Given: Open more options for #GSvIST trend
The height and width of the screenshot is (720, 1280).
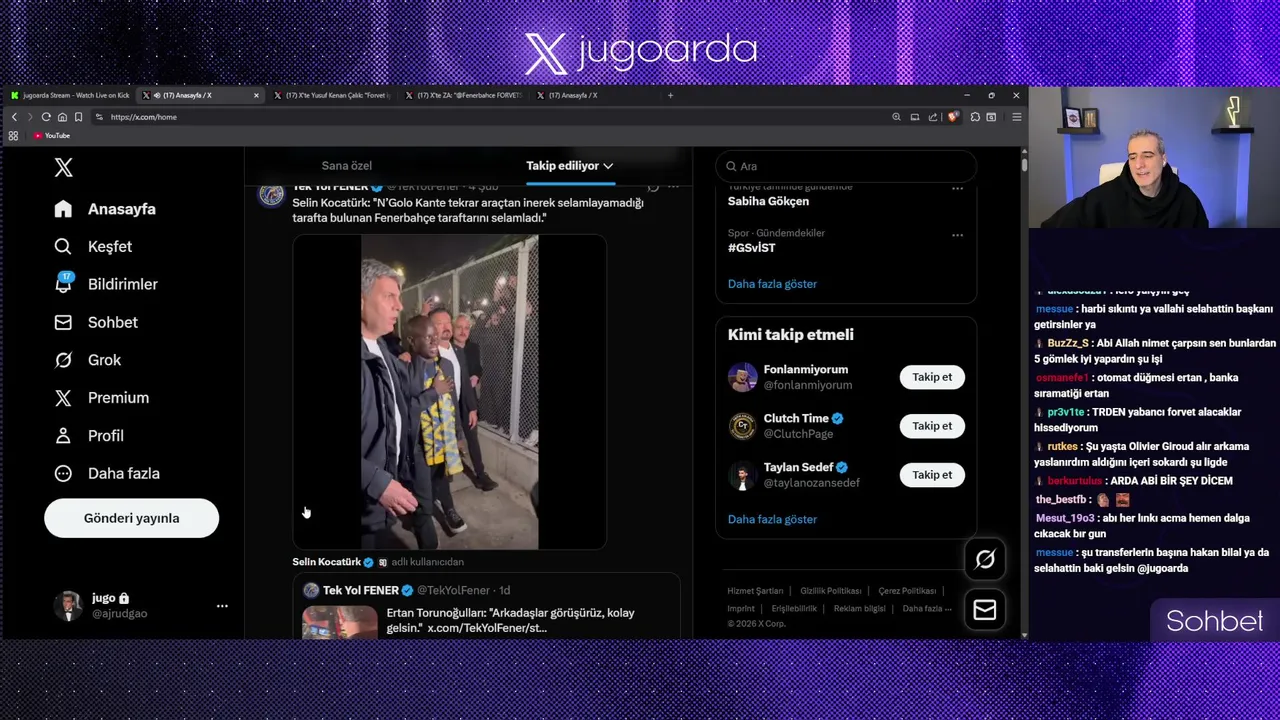Looking at the screenshot, I should coord(957,235).
